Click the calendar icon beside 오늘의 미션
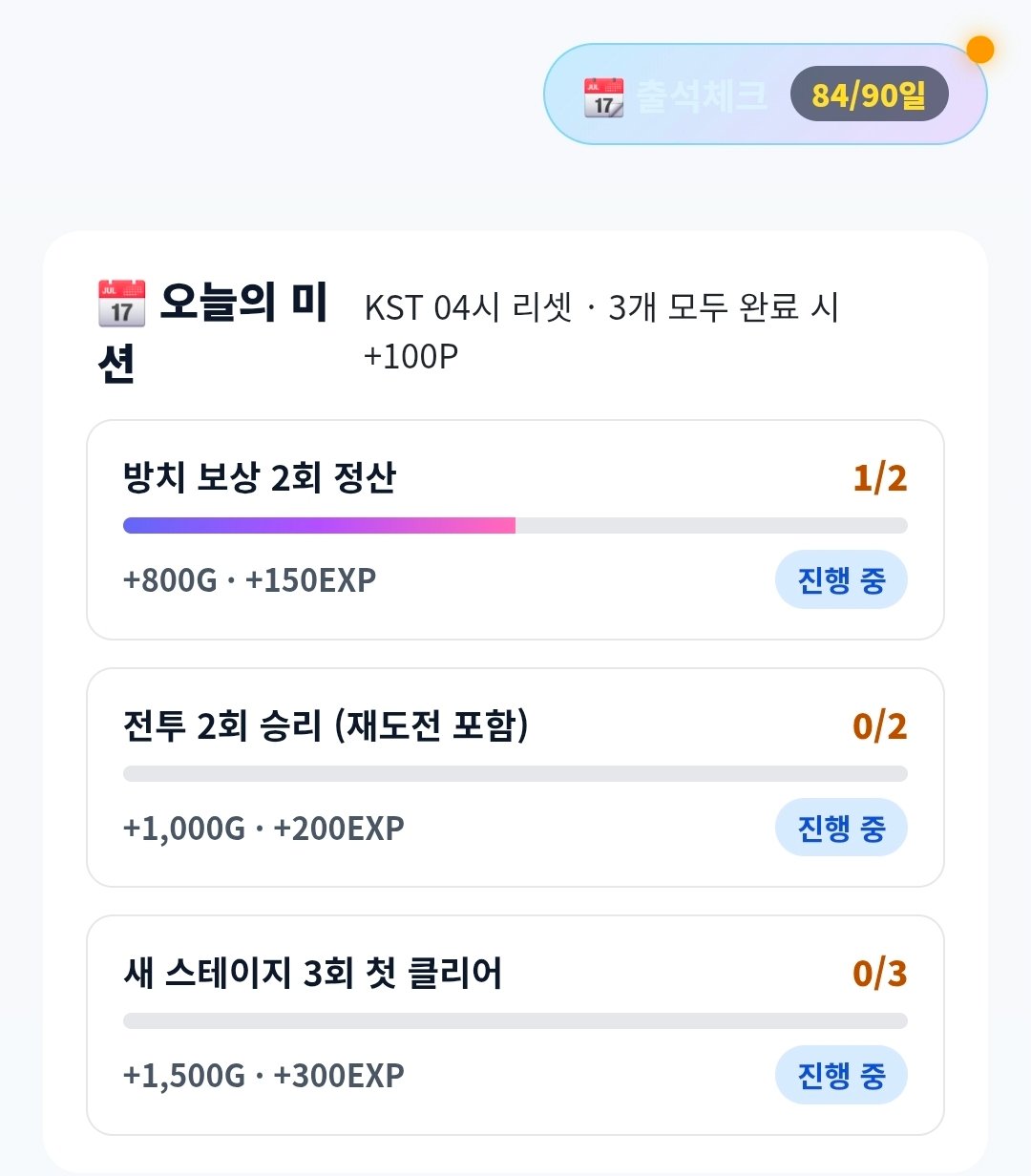Image resolution: width=1031 pixels, height=1176 pixels. tap(121, 303)
